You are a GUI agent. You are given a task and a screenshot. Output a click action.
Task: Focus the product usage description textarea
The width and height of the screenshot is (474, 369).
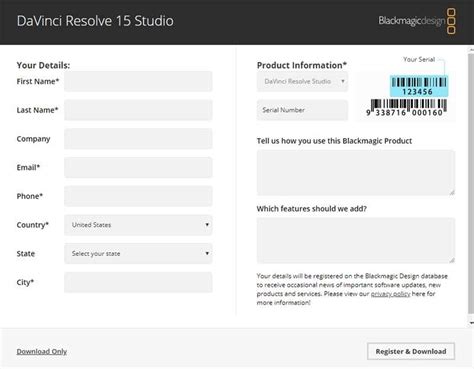click(356, 173)
